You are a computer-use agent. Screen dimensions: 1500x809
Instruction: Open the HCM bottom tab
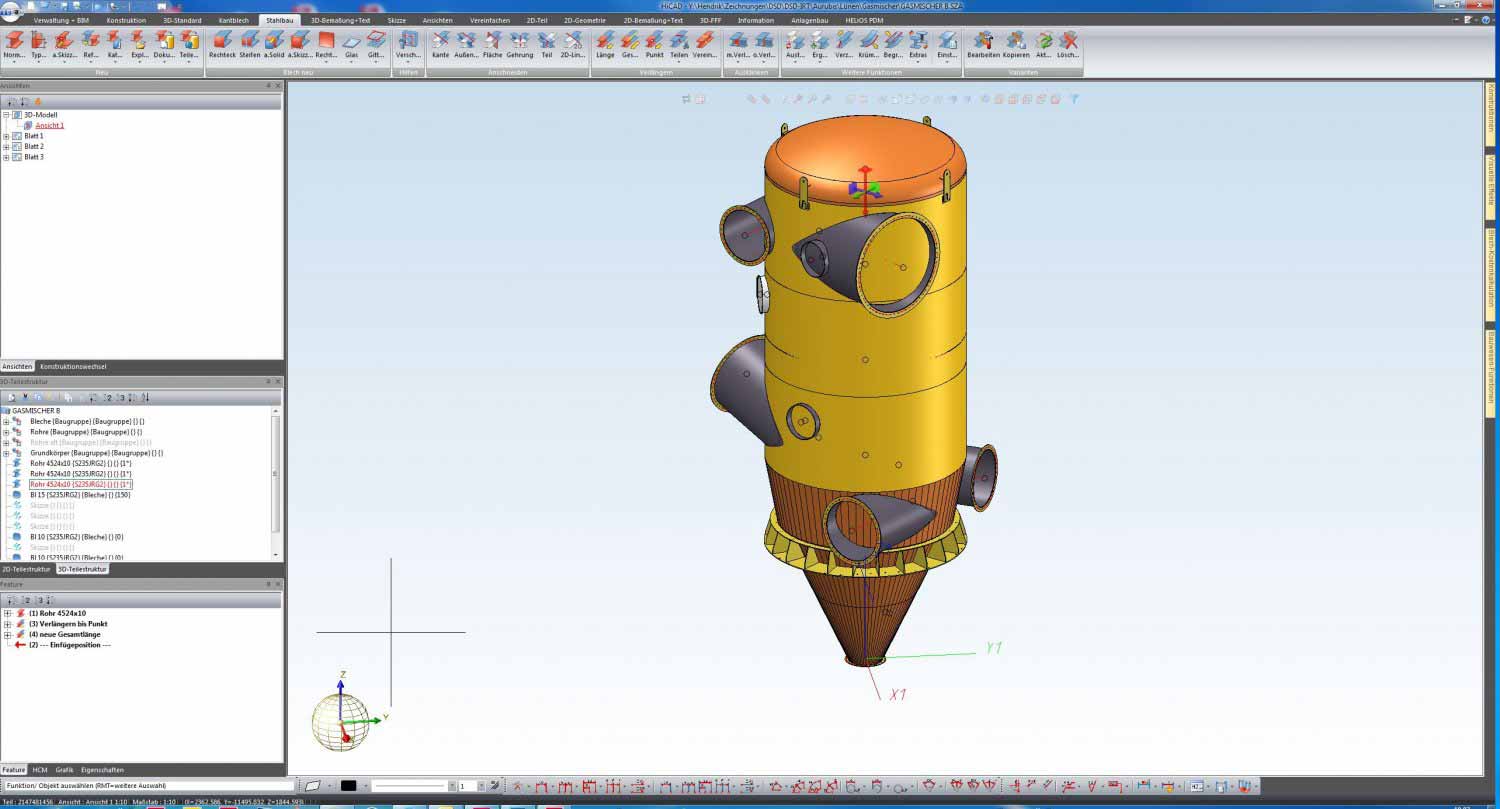[40, 770]
